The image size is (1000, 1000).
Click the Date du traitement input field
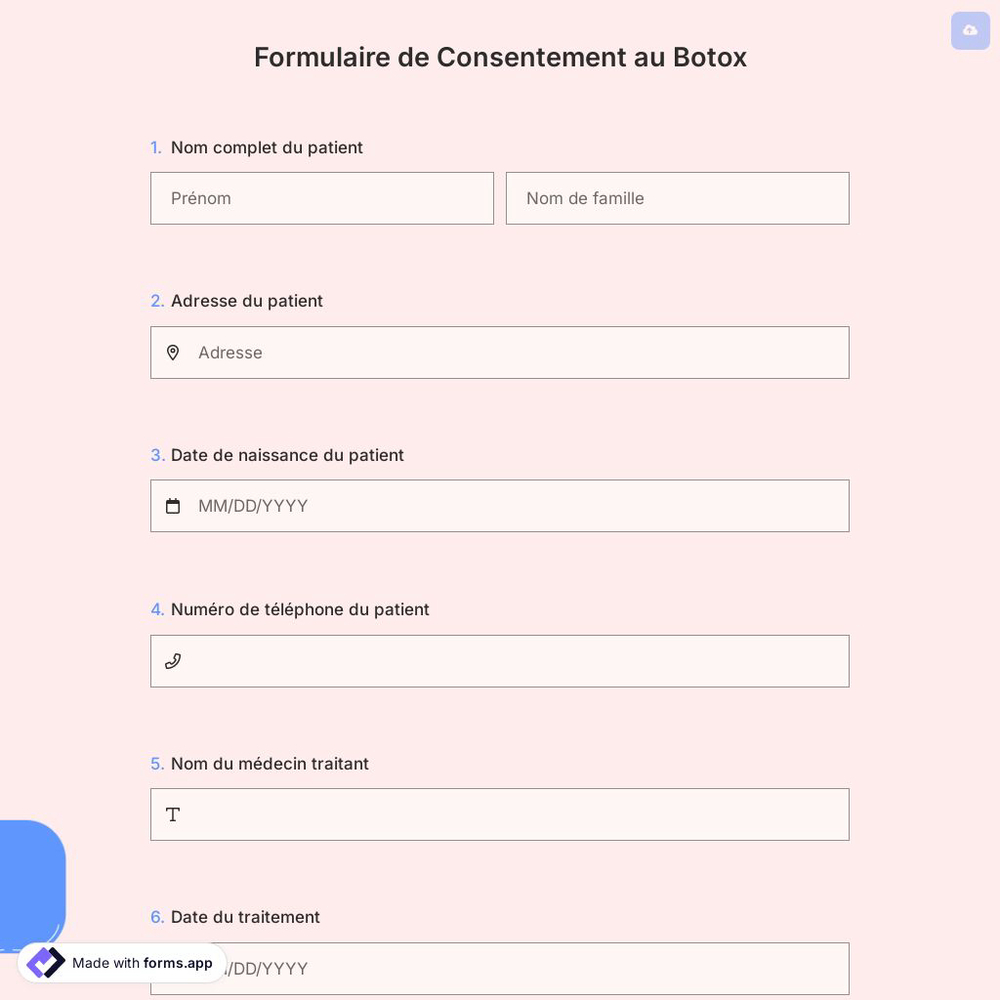click(500, 968)
